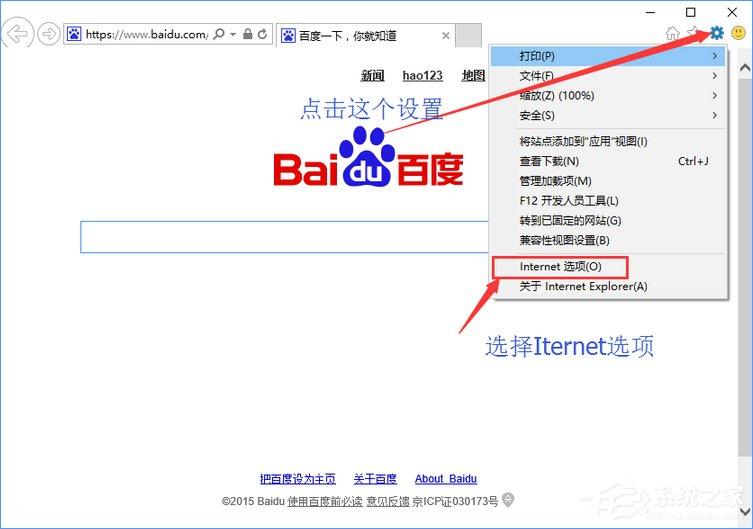Expand the 缩放(Z) submenu arrow
Viewport: 753px width, 529px height.
715,96
